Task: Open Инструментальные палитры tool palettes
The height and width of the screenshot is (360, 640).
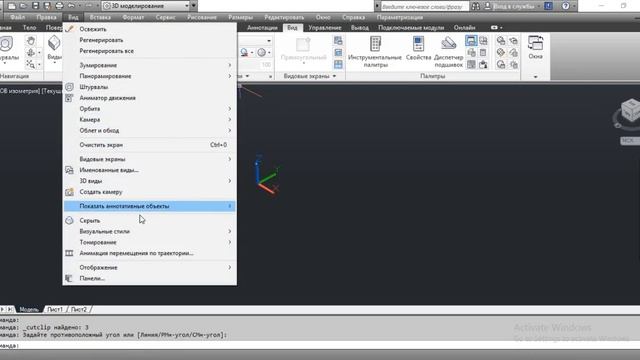Action: click(x=375, y=52)
